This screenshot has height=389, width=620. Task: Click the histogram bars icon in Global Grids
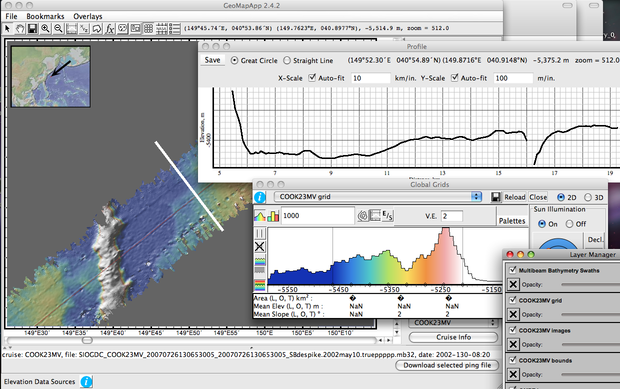point(273,216)
